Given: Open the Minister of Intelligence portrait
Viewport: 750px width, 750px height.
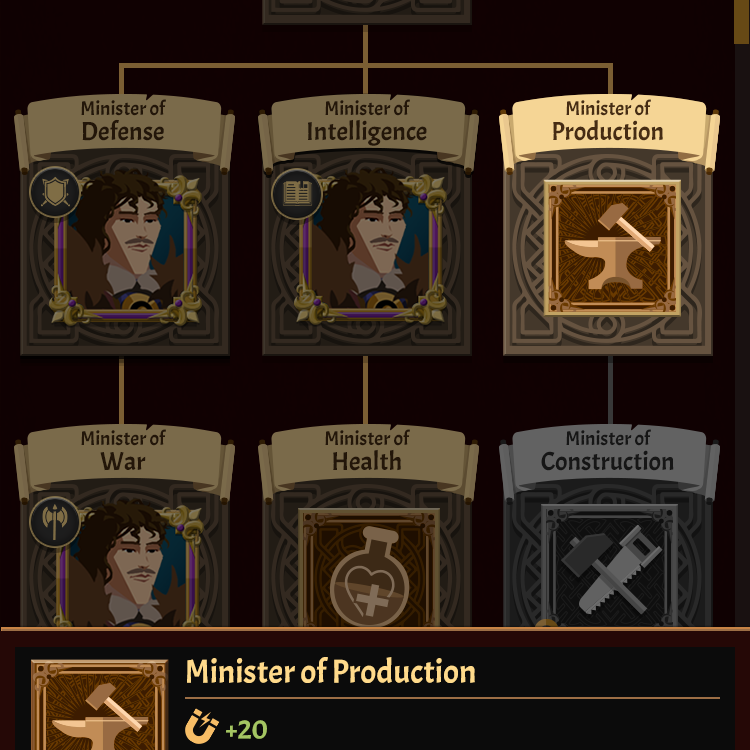Looking at the screenshot, I should [x=370, y=250].
